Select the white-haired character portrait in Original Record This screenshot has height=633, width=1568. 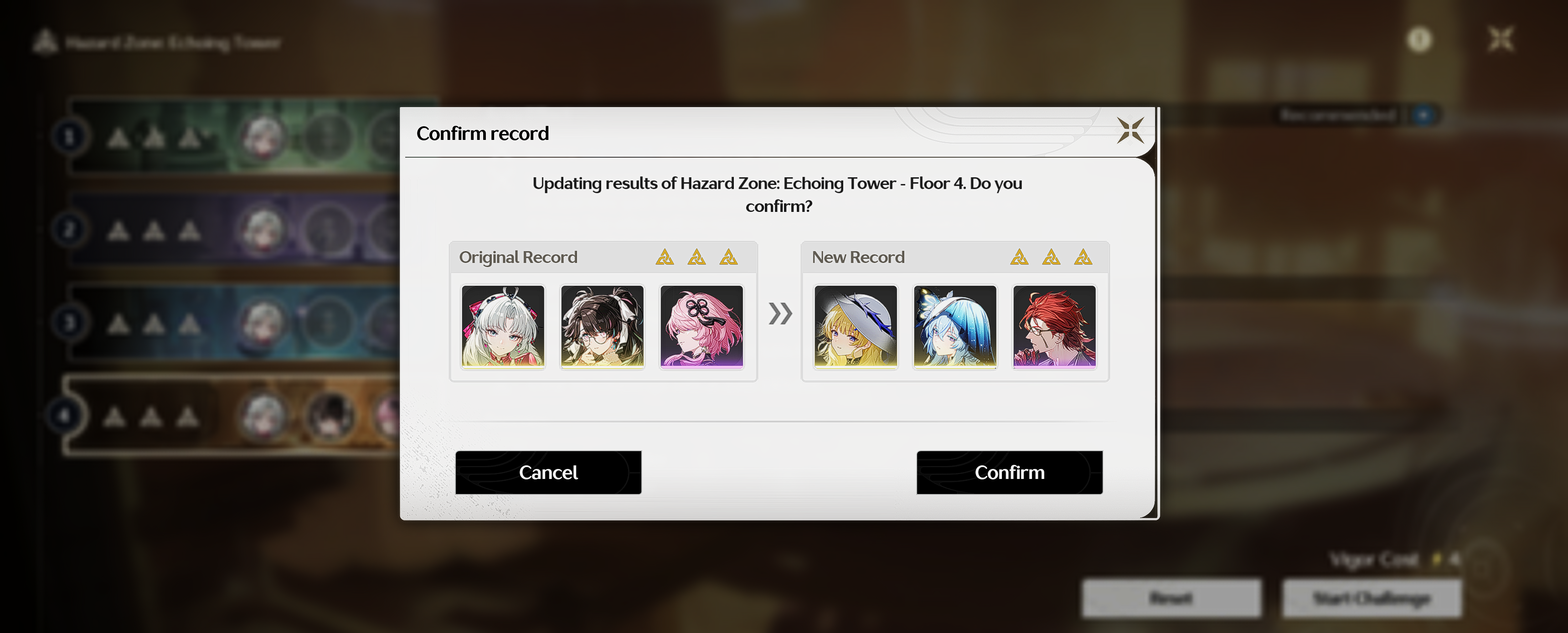click(x=503, y=327)
